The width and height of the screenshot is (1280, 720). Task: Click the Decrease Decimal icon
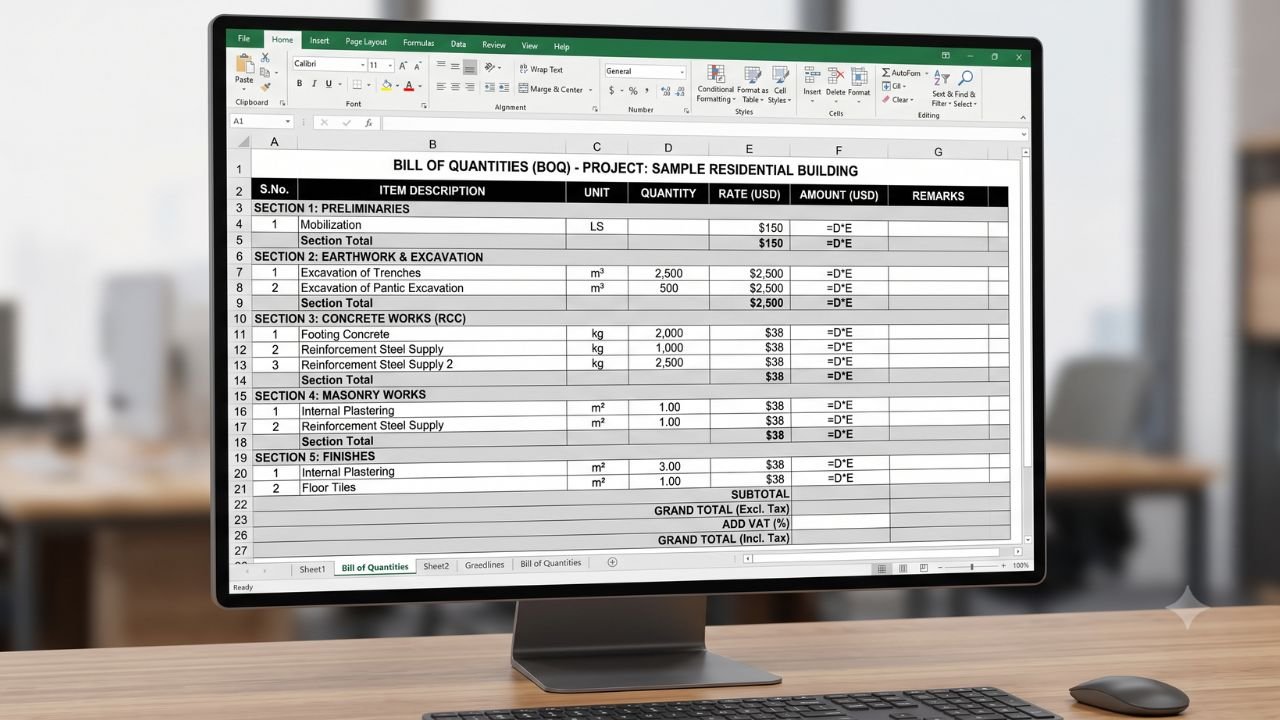click(680, 91)
